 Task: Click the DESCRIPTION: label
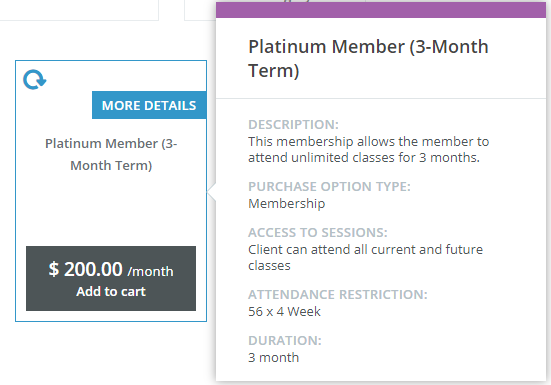293,124
